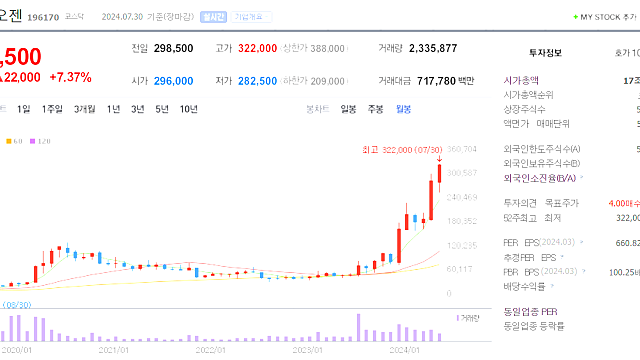Click the 660.82 PER value
Image resolution: width=640 pixels, height=360 pixels.
click(627, 243)
